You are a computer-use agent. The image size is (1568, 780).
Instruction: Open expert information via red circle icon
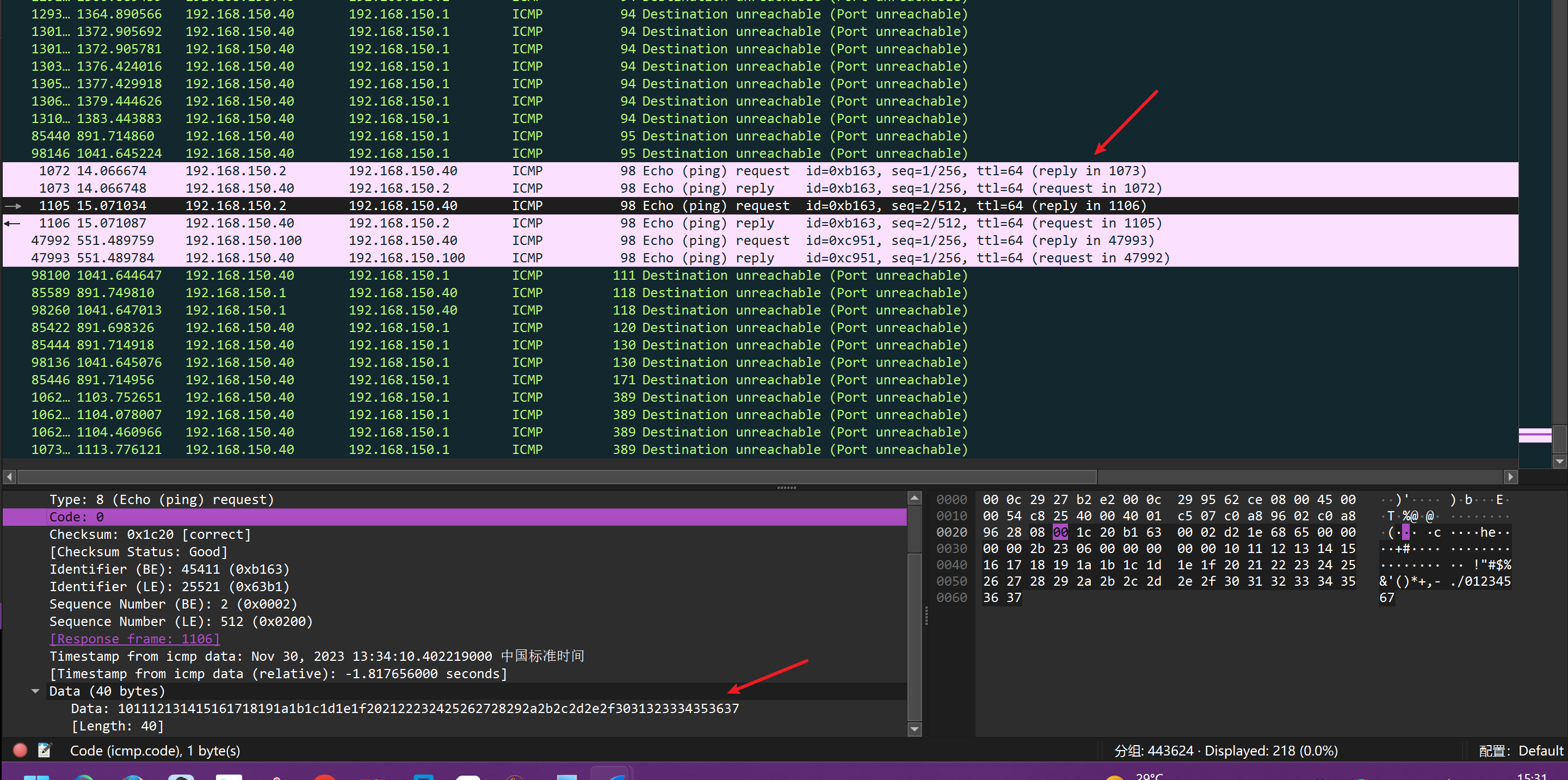(20, 750)
